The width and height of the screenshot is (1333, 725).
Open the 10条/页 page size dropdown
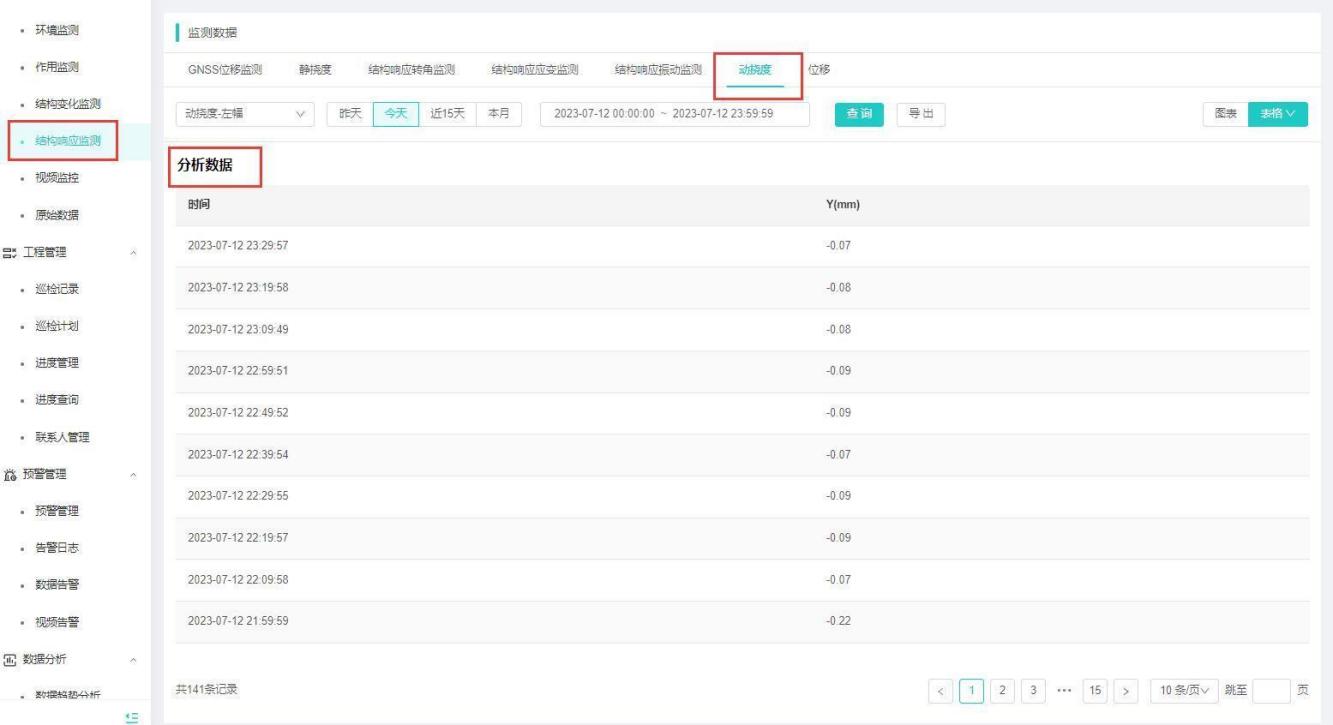pos(1183,691)
